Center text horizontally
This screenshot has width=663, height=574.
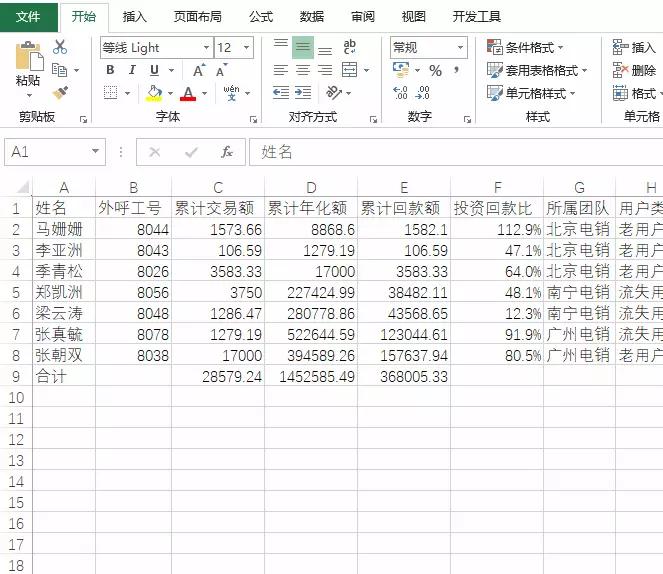[303, 70]
